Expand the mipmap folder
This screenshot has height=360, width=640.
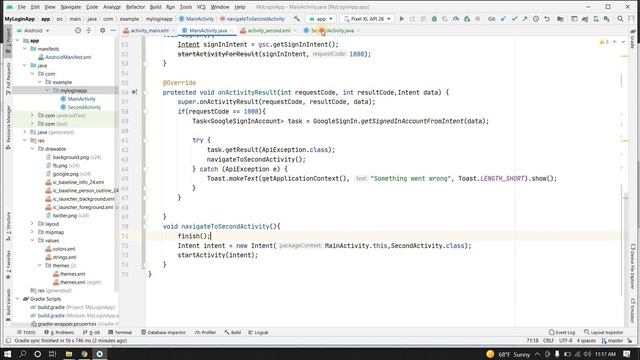[32, 232]
